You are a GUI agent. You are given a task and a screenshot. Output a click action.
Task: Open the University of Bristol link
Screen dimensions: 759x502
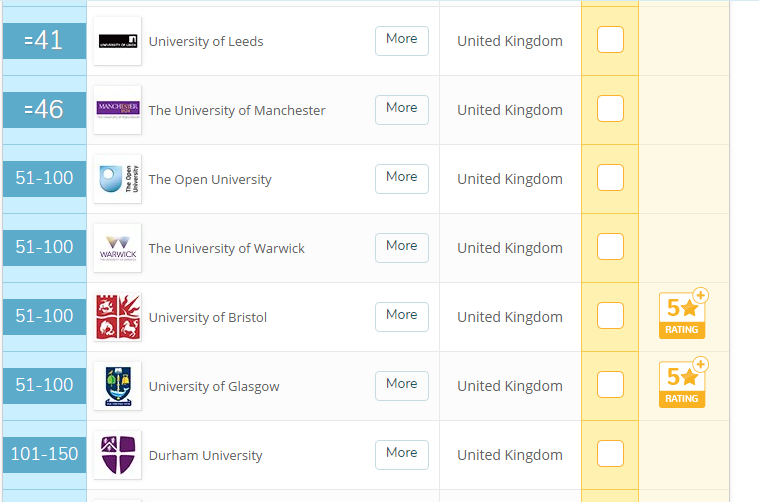tap(207, 318)
